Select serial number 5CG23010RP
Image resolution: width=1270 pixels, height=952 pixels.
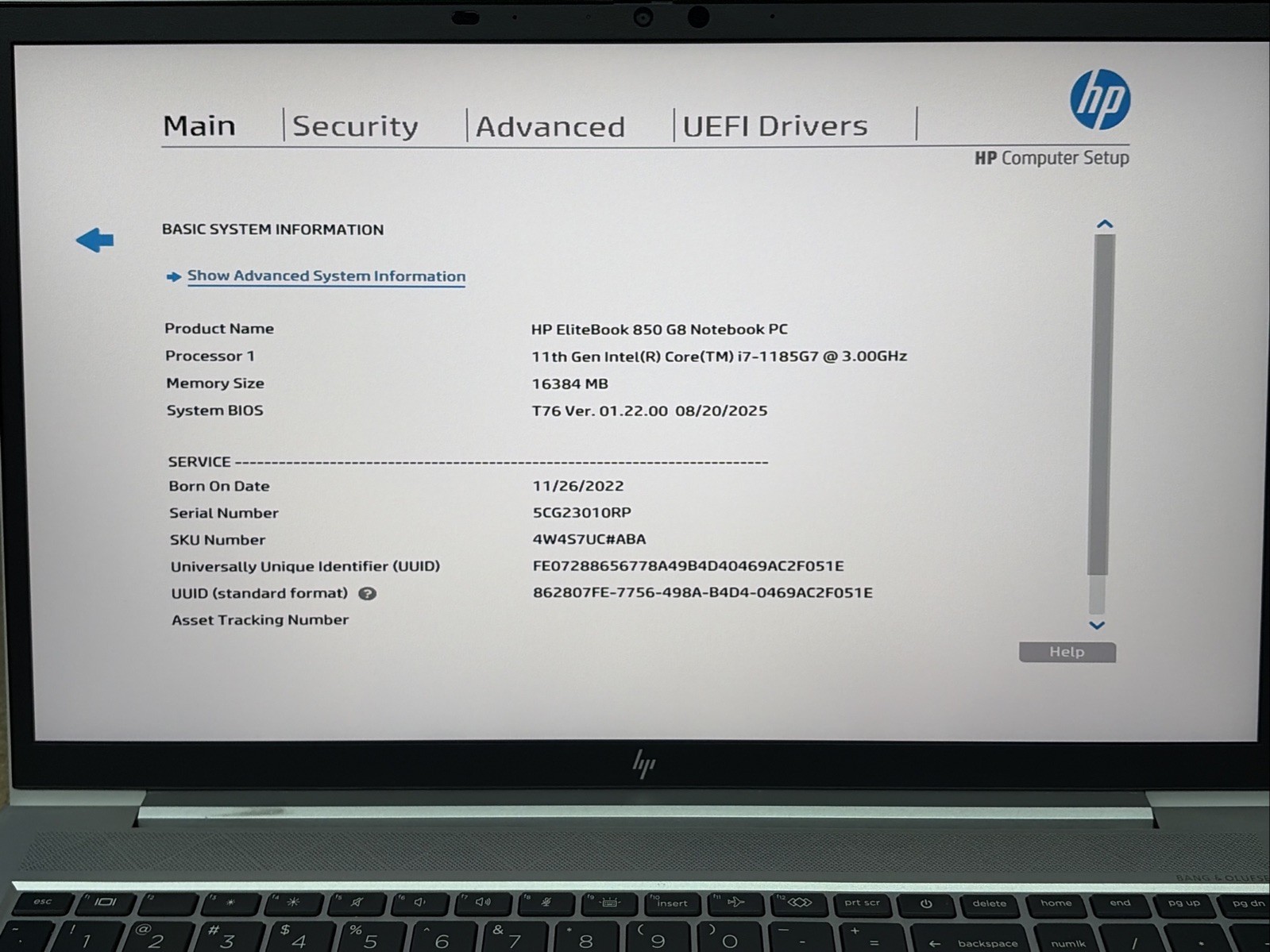[581, 513]
